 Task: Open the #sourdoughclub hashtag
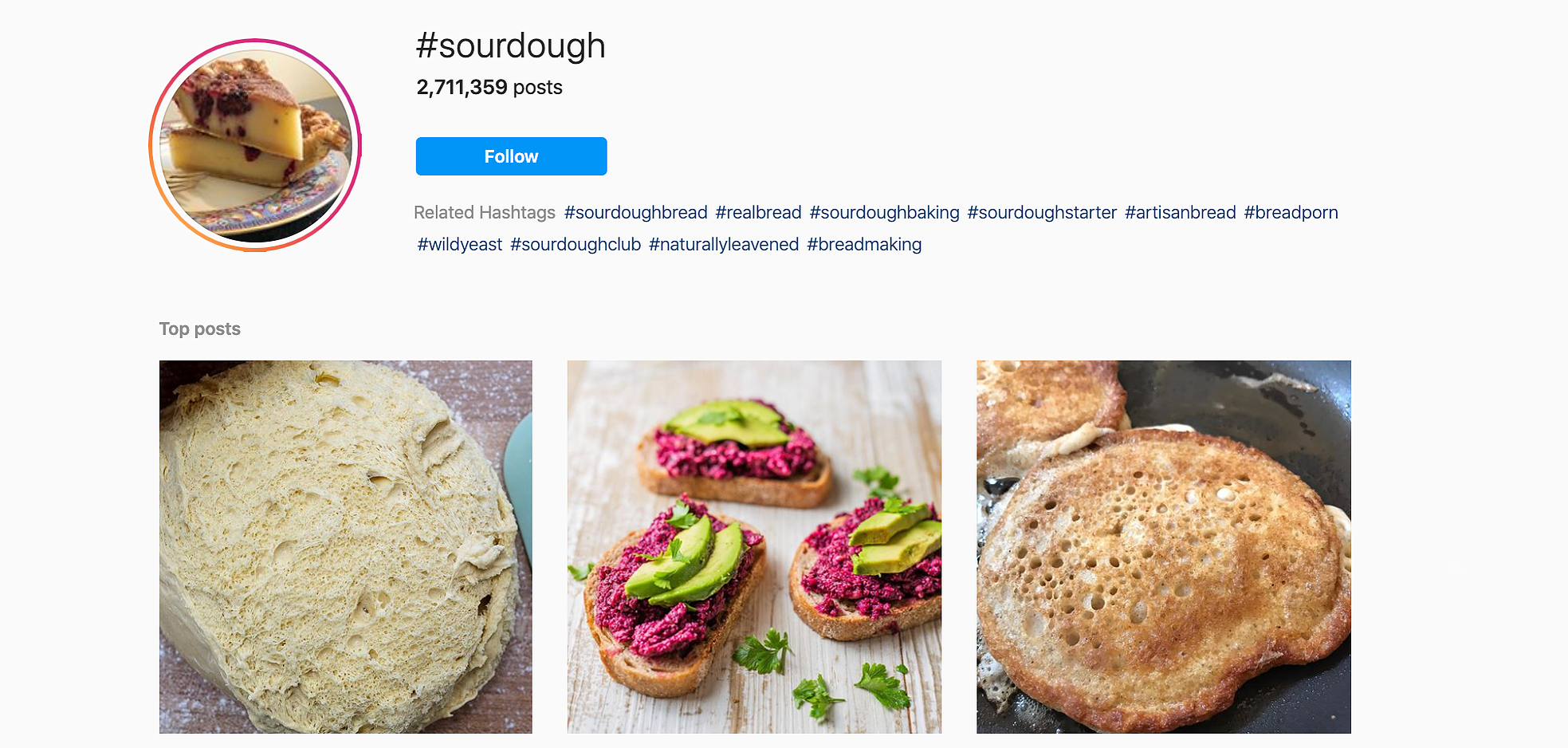576,244
